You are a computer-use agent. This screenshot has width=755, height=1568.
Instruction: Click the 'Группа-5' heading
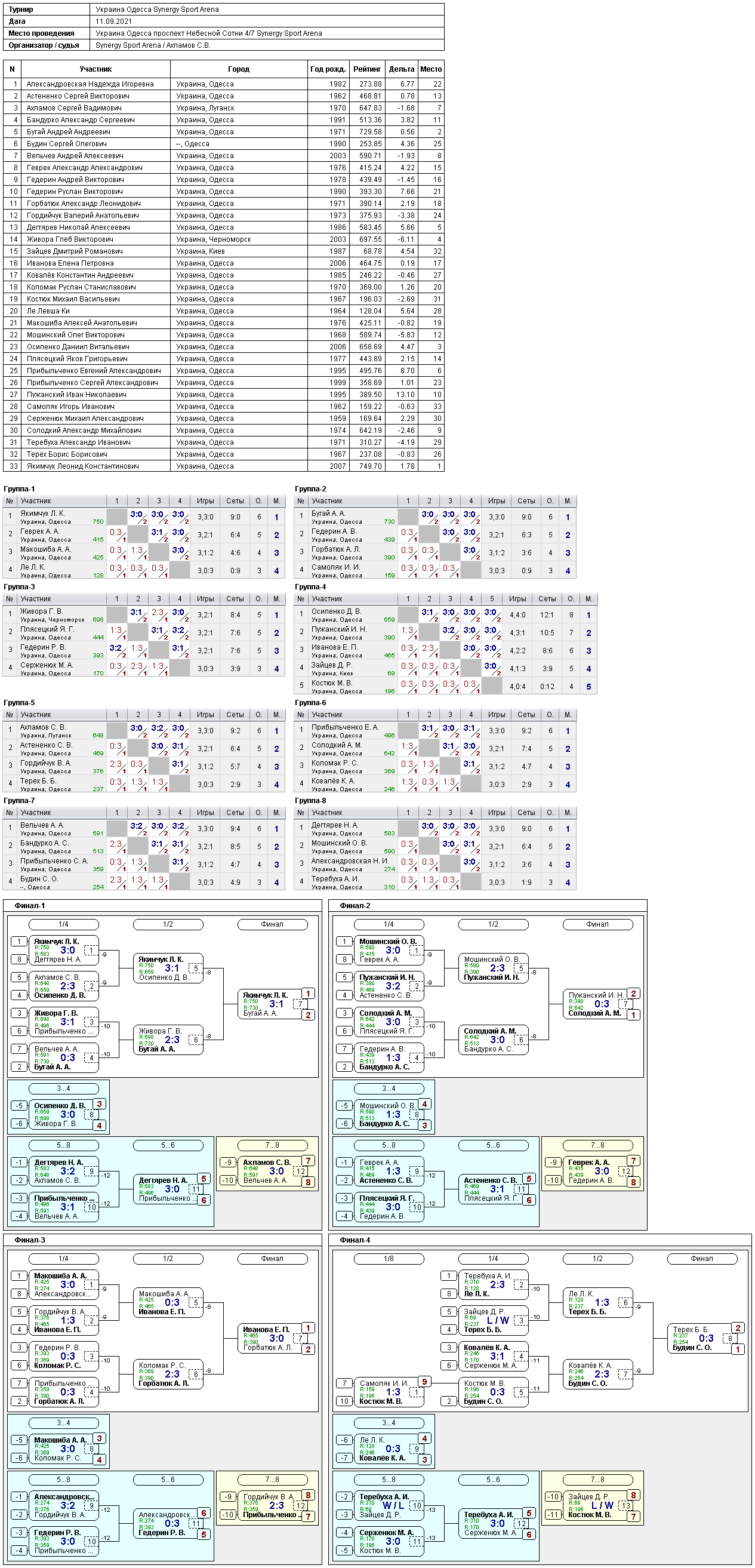click(x=20, y=702)
